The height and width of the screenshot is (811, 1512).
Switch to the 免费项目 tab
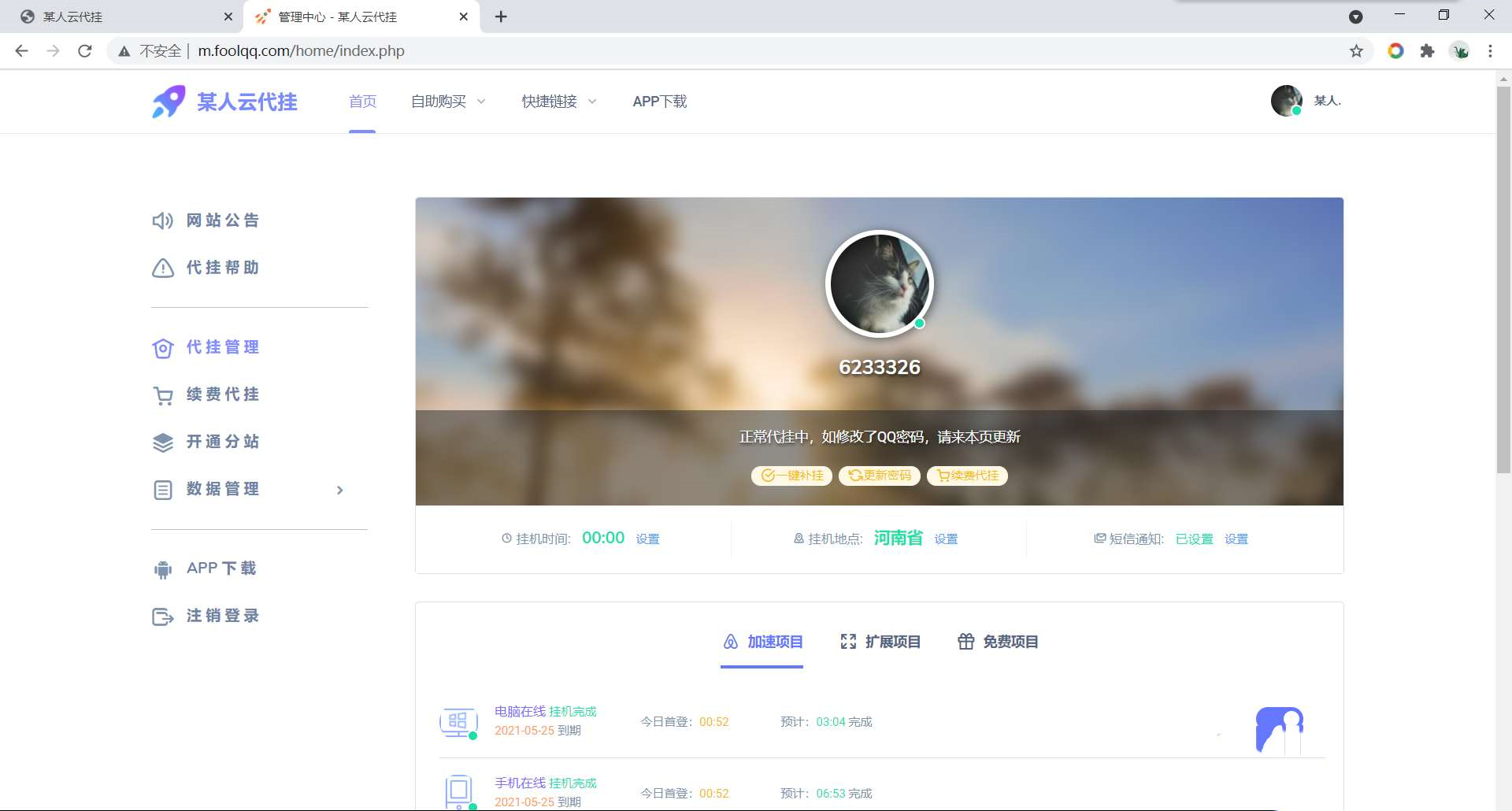click(x=997, y=642)
